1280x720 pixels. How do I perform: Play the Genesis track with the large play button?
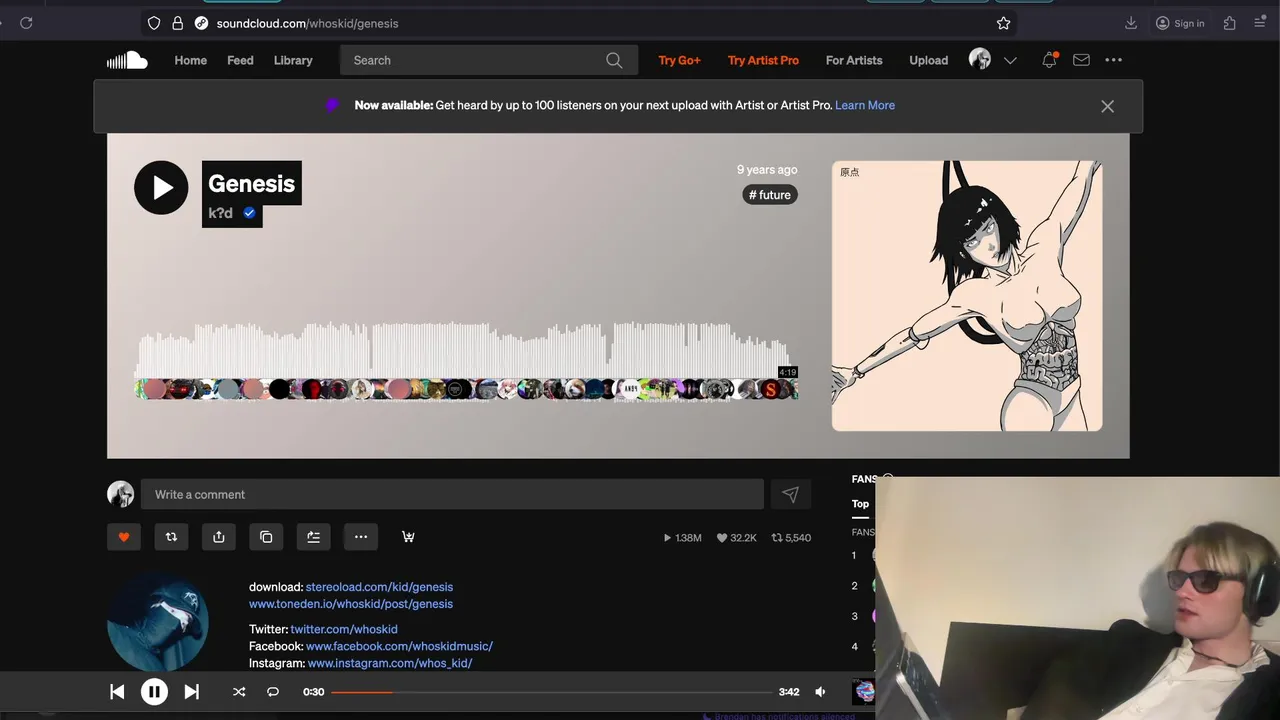161,187
